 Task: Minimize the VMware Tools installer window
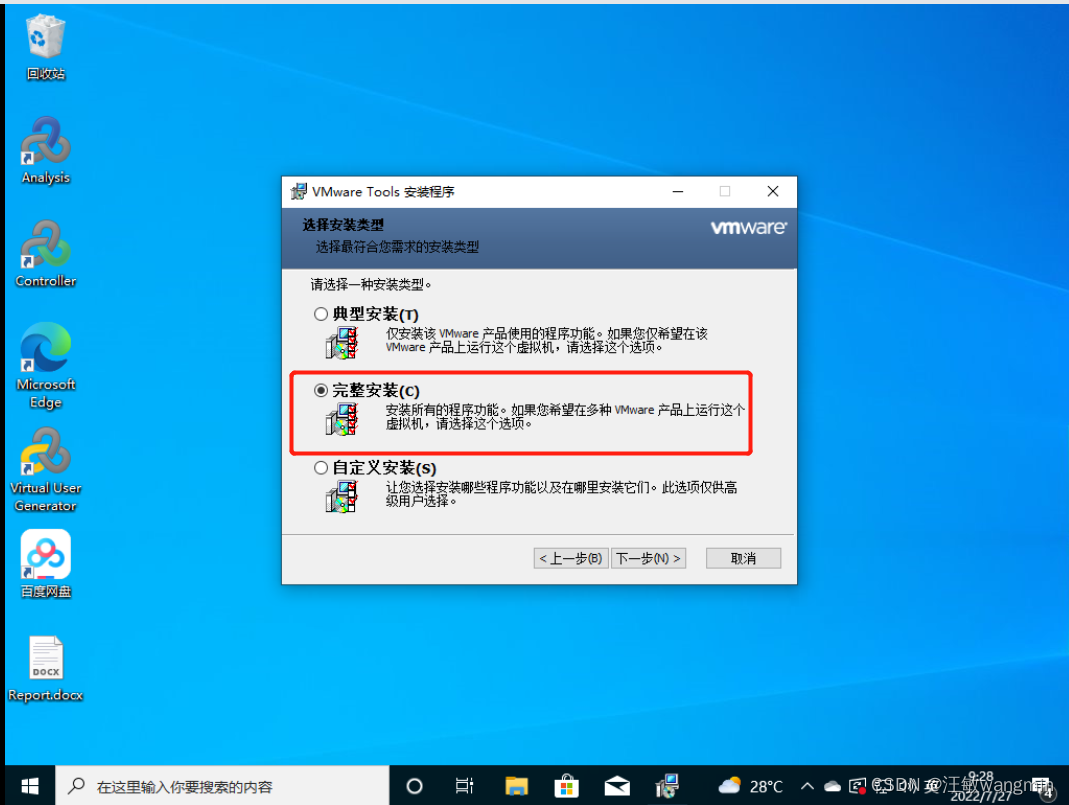(x=678, y=192)
